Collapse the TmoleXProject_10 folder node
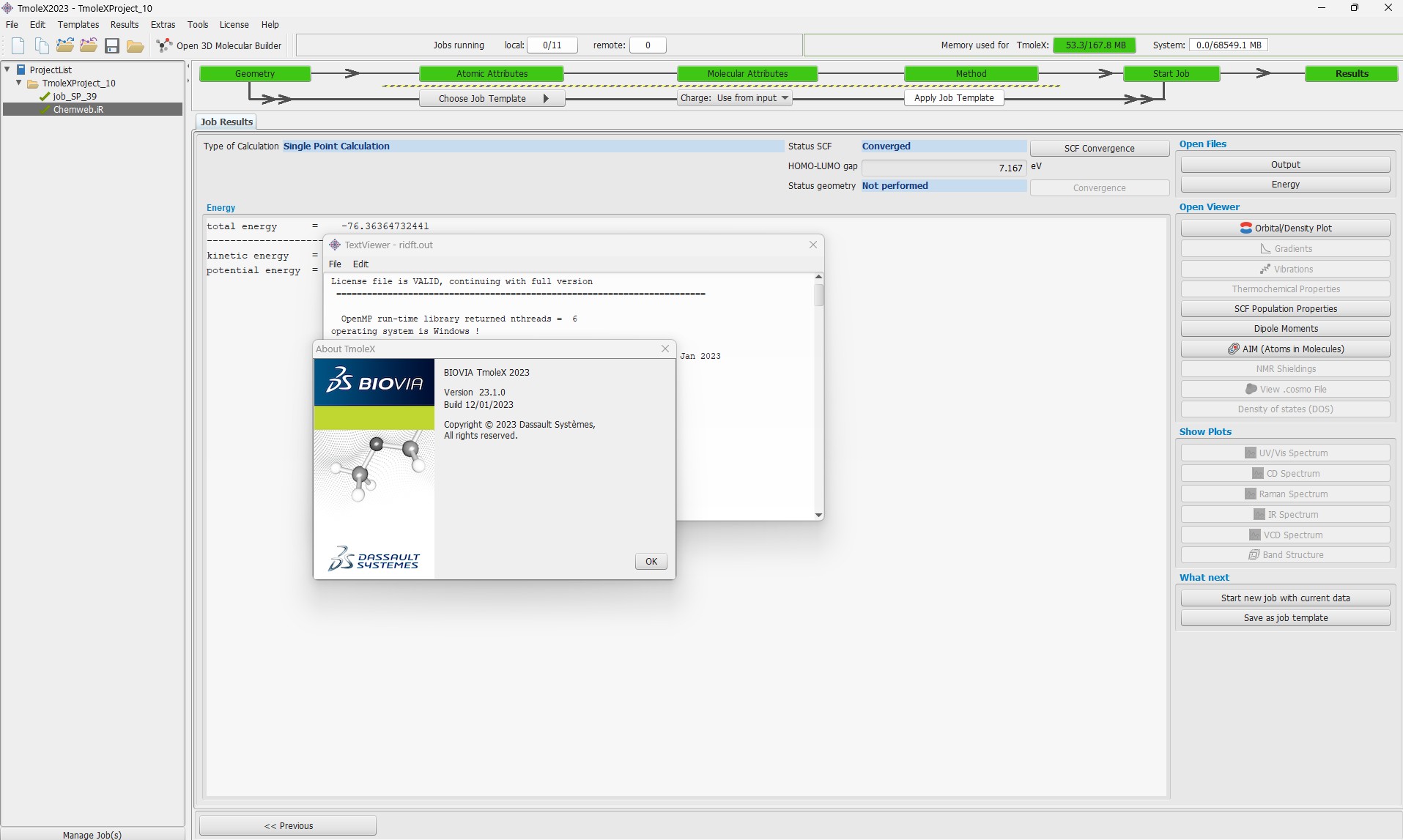 (19, 83)
